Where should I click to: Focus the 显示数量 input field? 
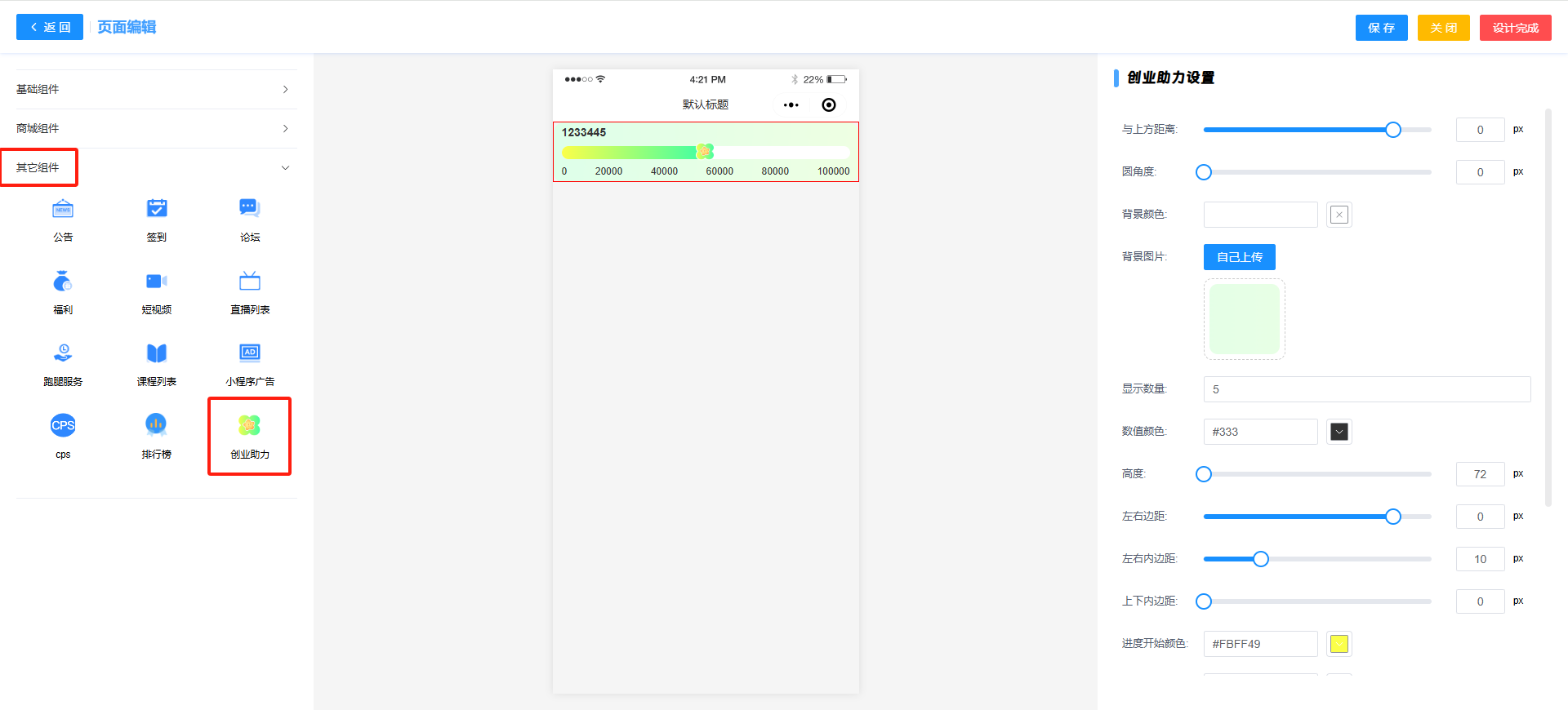(1366, 389)
